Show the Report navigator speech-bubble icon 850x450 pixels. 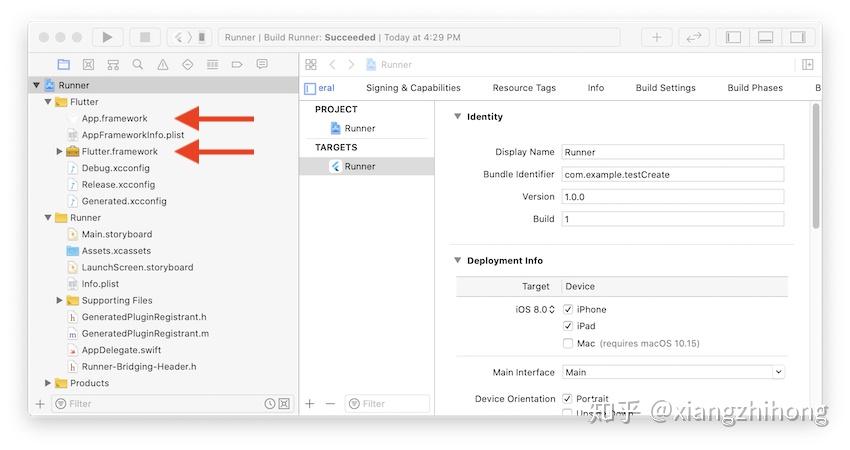tap(262, 65)
